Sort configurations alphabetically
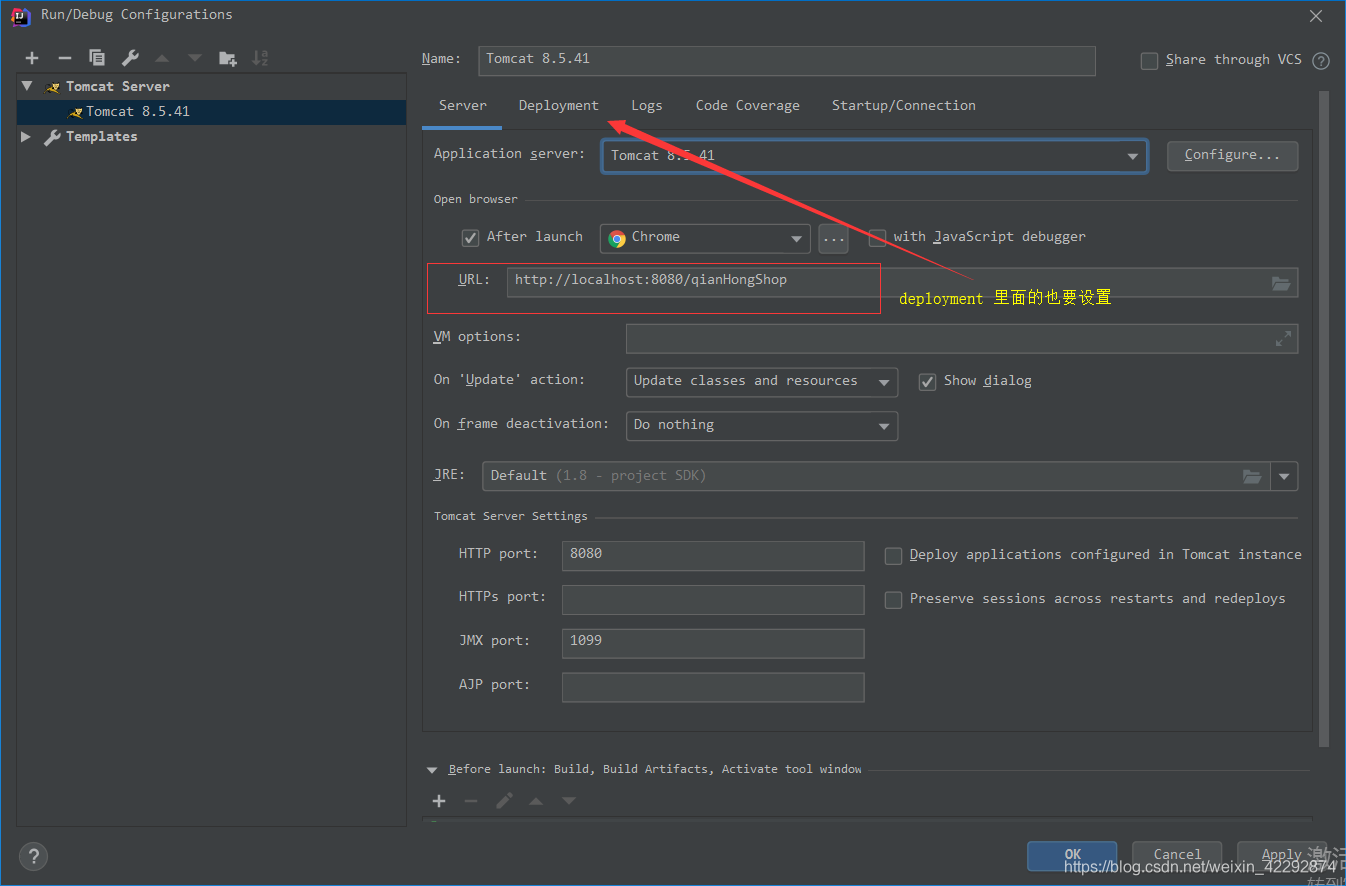Image resolution: width=1346 pixels, height=886 pixels. coord(260,58)
